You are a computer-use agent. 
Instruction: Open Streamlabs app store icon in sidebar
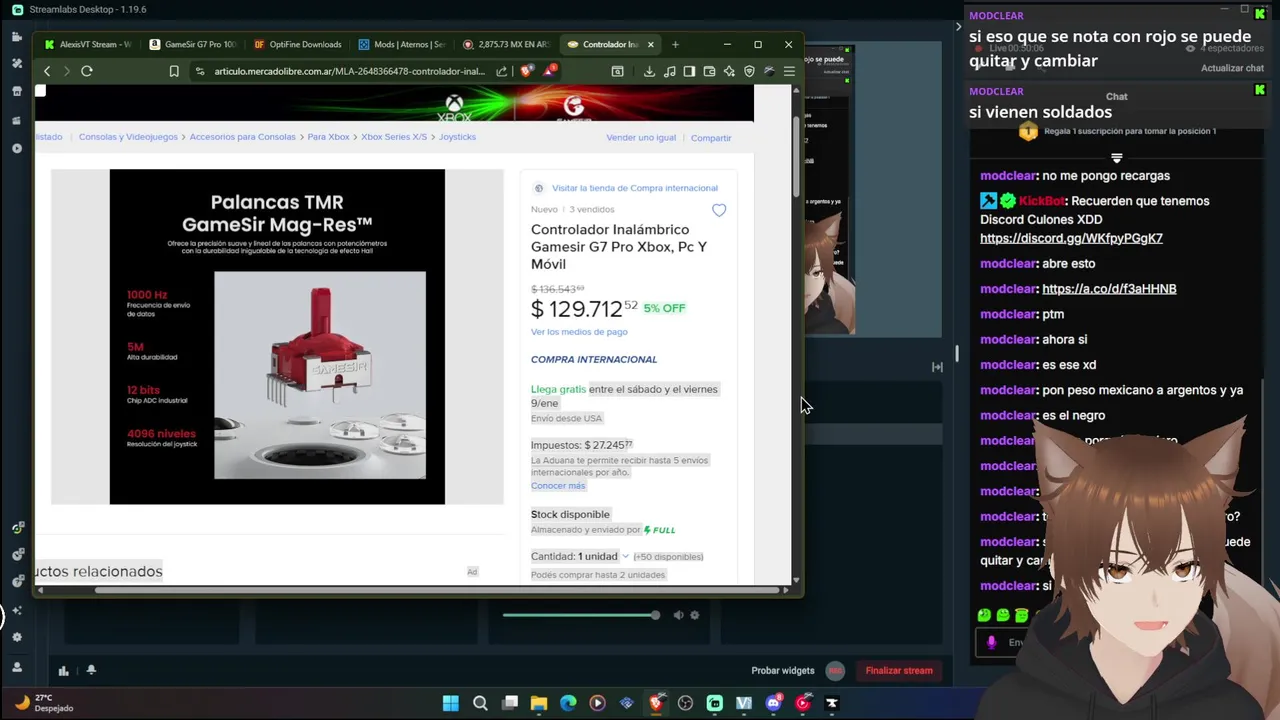click(17, 91)
